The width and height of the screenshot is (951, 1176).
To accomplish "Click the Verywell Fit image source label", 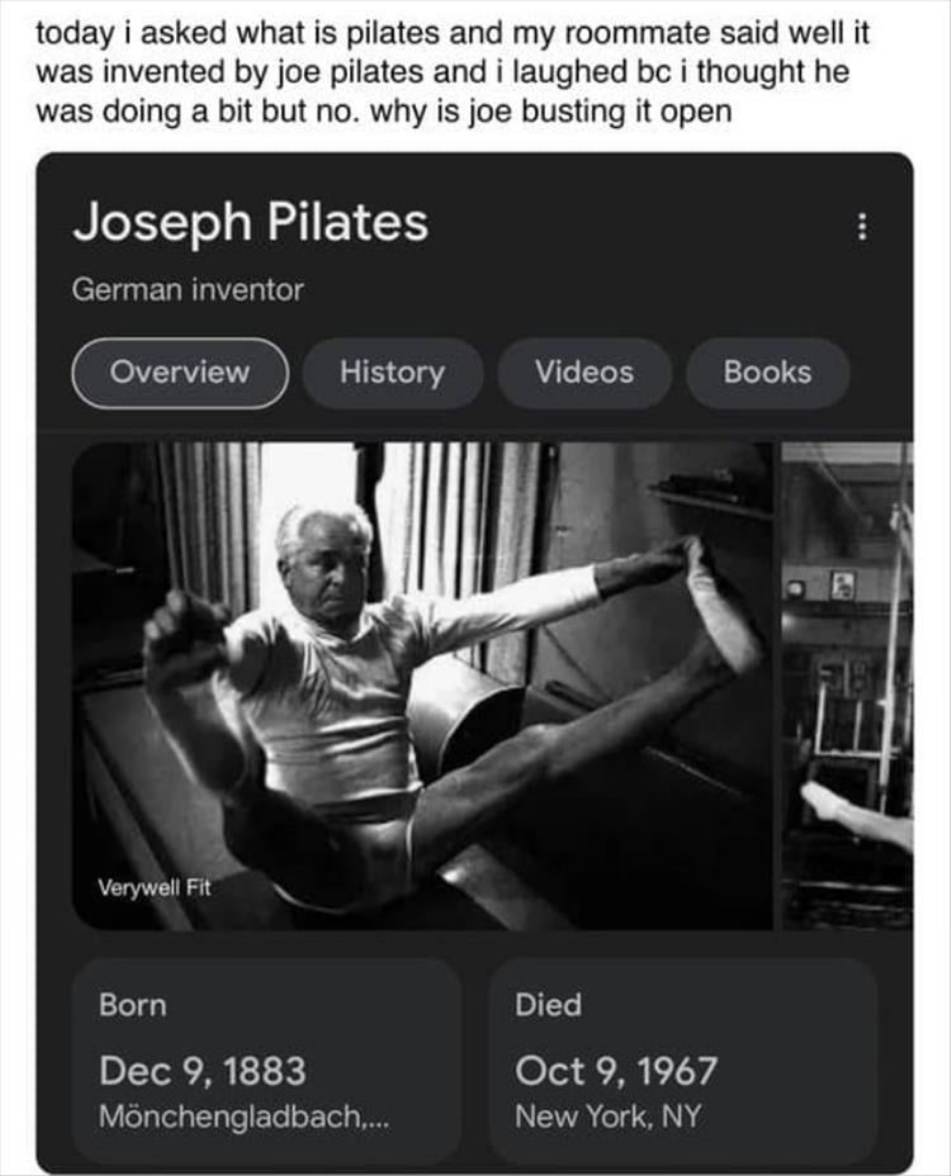I will coord(154,887).
